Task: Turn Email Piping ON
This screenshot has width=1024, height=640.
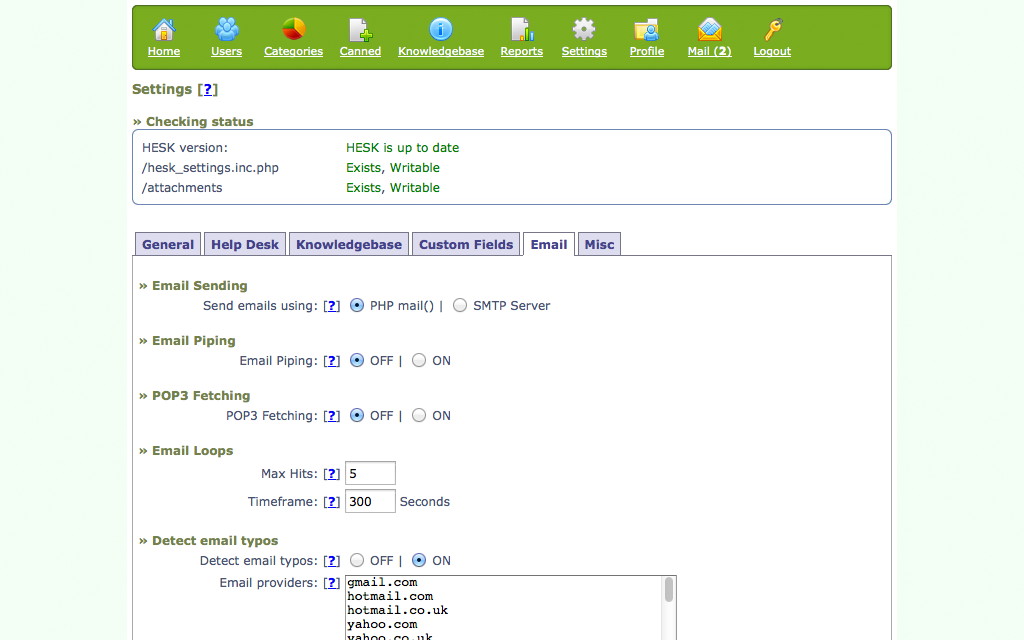Action: [419, 361]
